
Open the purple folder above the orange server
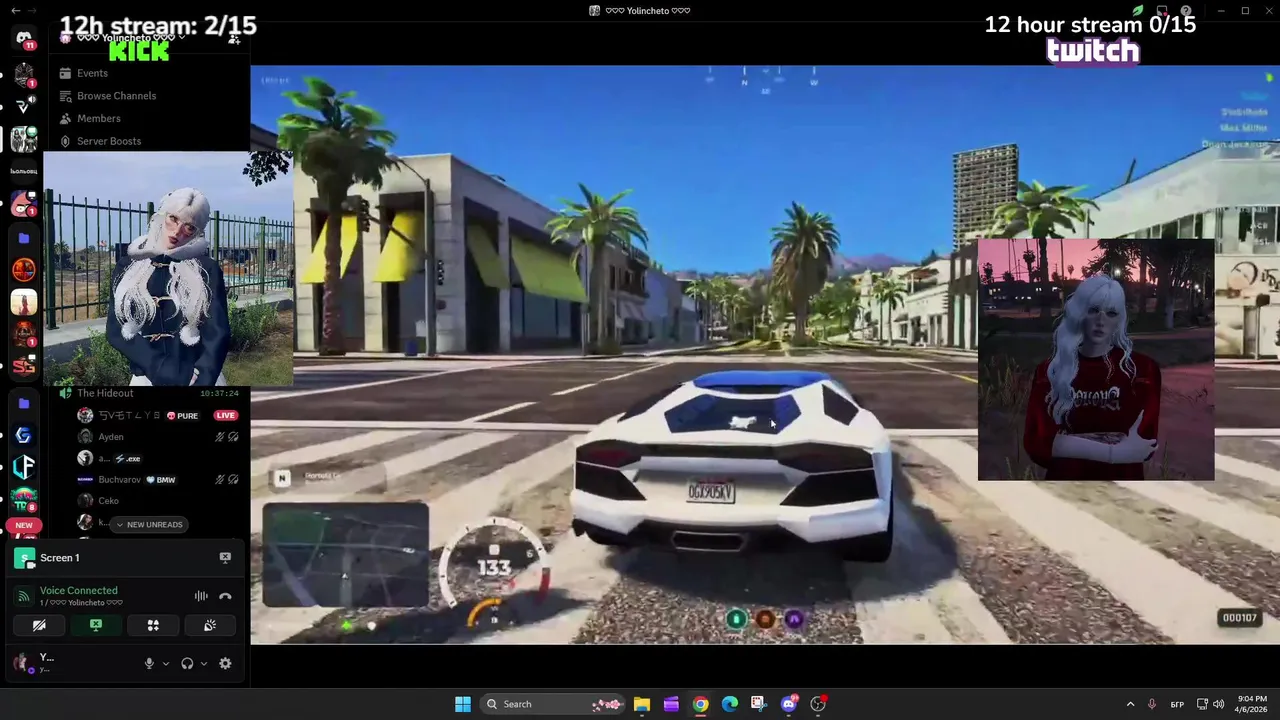pyautogui.click(x=24, y=238)
